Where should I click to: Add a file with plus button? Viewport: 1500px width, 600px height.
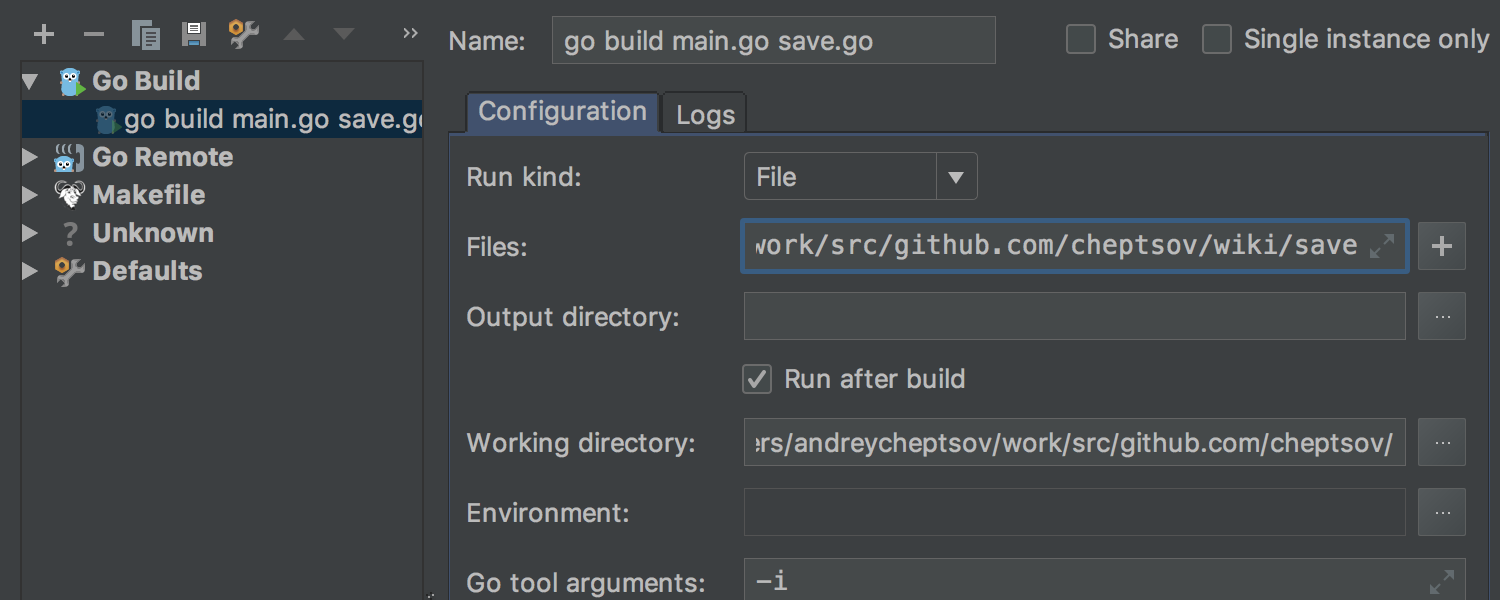[x=1442, y=246]
